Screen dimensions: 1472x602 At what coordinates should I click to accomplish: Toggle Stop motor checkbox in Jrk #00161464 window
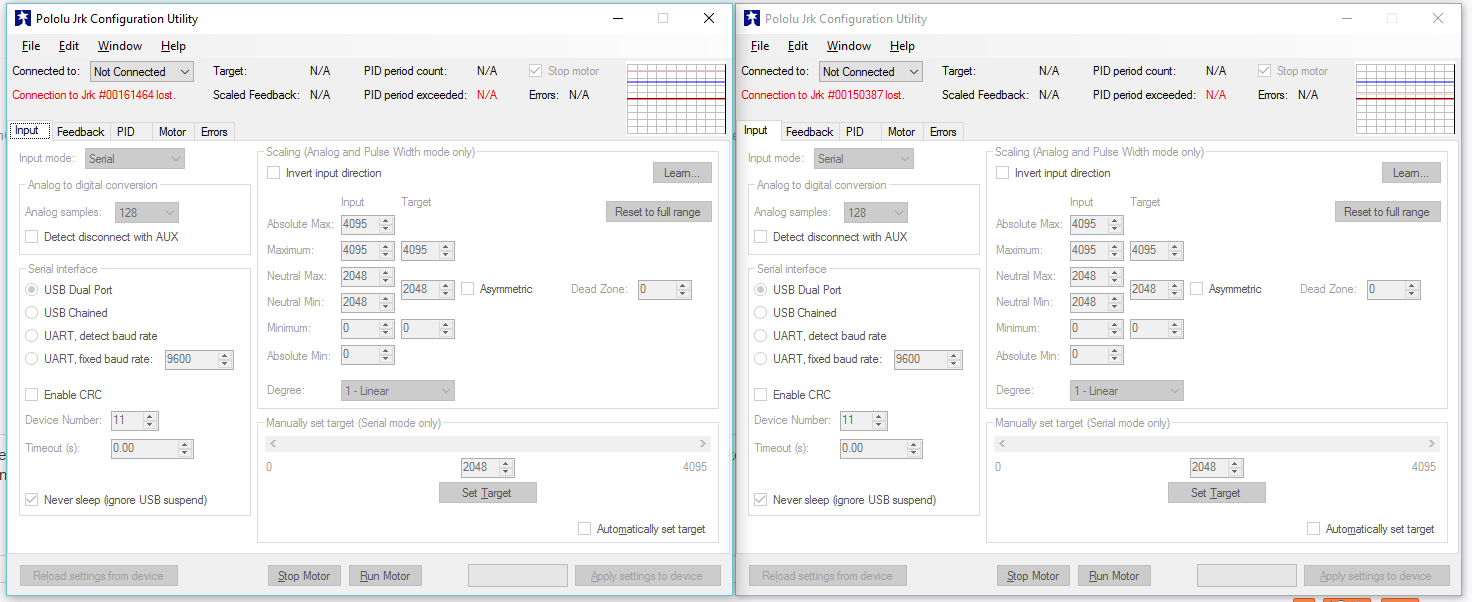click(x=536, y=71)
